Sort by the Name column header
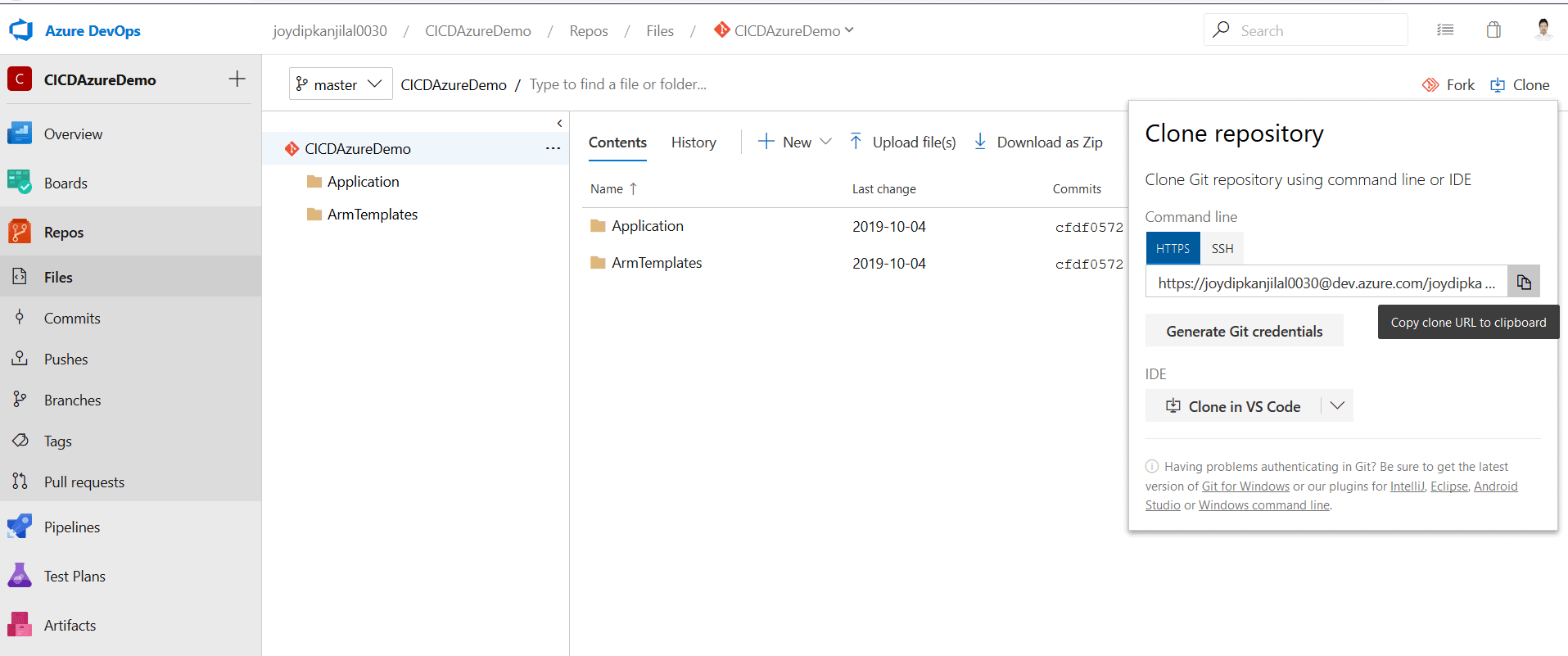1568x656 pixels. (613, 188)
